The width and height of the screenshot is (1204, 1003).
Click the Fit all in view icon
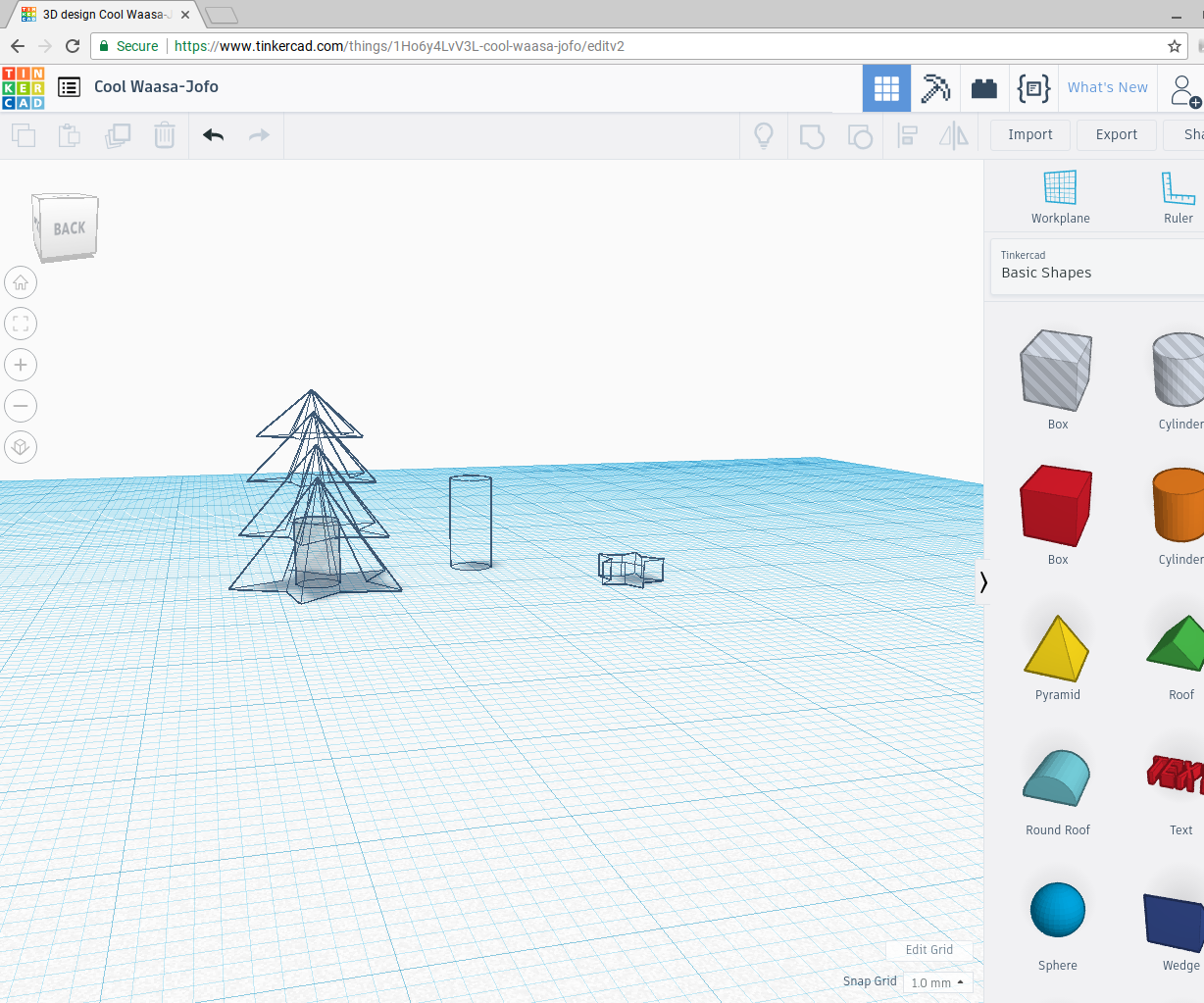click(x=21, y=324)
